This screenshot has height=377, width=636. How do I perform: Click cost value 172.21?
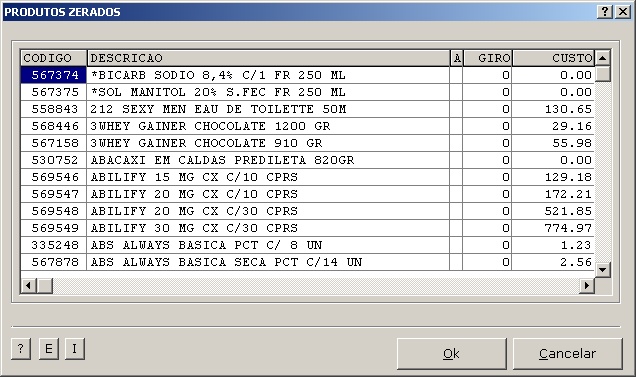(x=568, y=194)
